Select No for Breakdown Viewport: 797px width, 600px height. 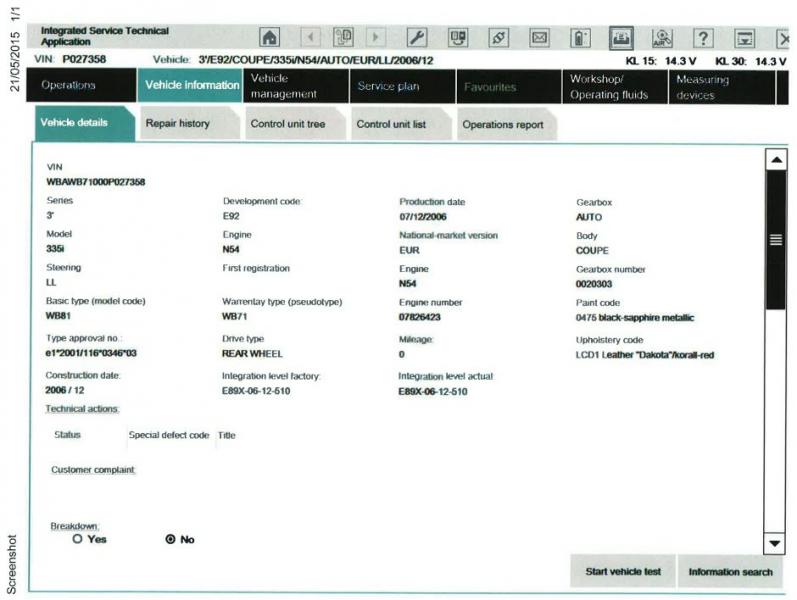click(170, 539)
